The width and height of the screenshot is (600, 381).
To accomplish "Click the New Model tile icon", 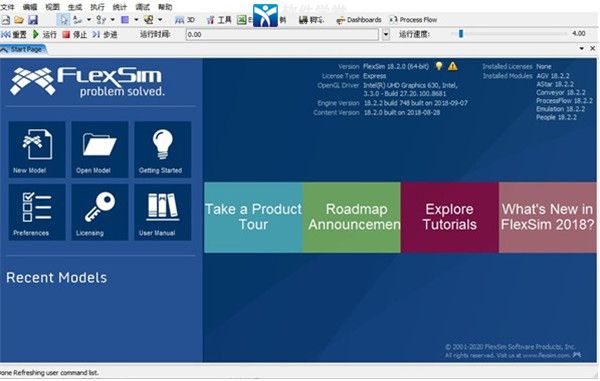I will [37, 149].
